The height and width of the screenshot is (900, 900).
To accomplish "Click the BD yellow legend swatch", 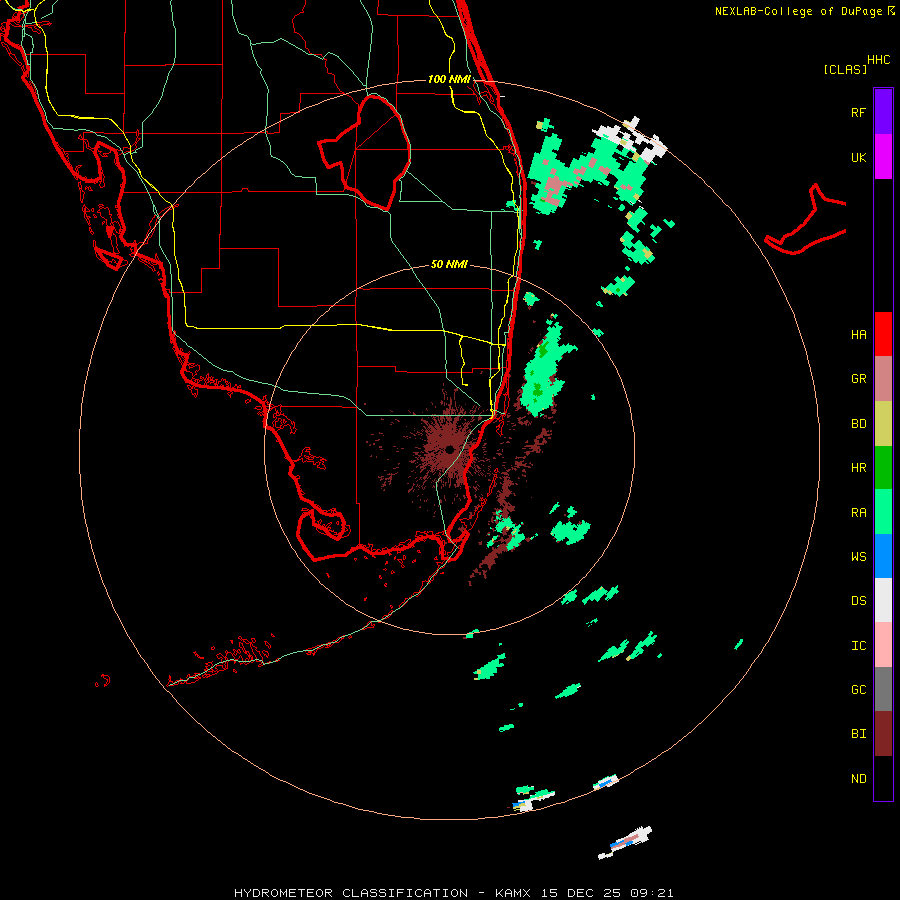I will point(883,424).
